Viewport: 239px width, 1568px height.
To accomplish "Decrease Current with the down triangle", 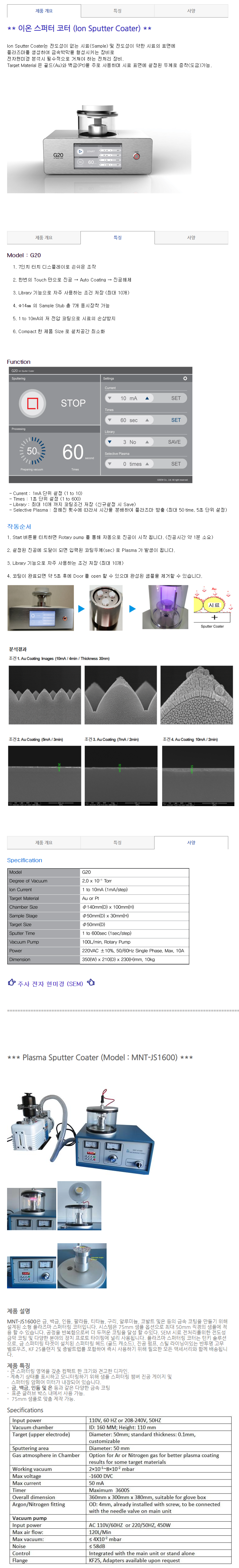I will click(x=109, y=398).
